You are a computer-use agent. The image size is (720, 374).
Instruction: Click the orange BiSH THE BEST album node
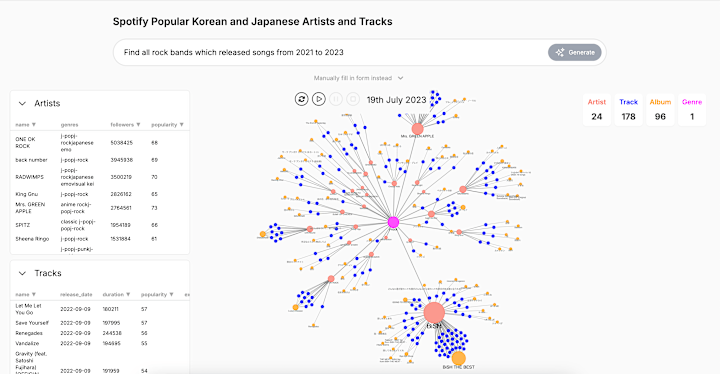458,358
